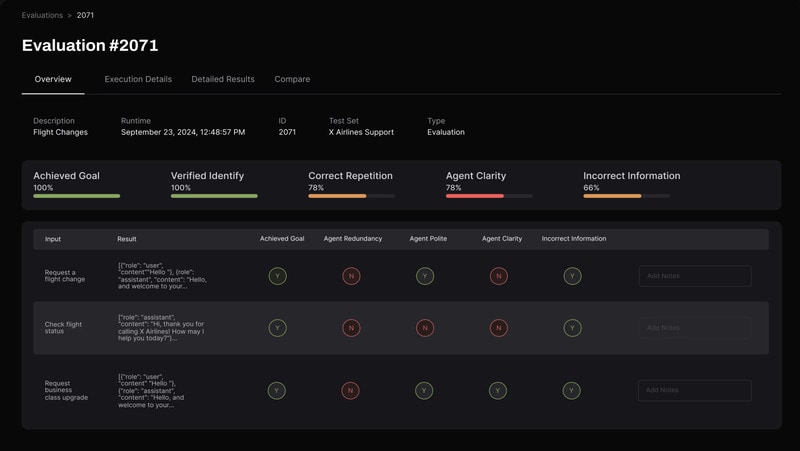Switch to the Execution Details tab
The image size is (800, 451).
[x=138, y=79]
